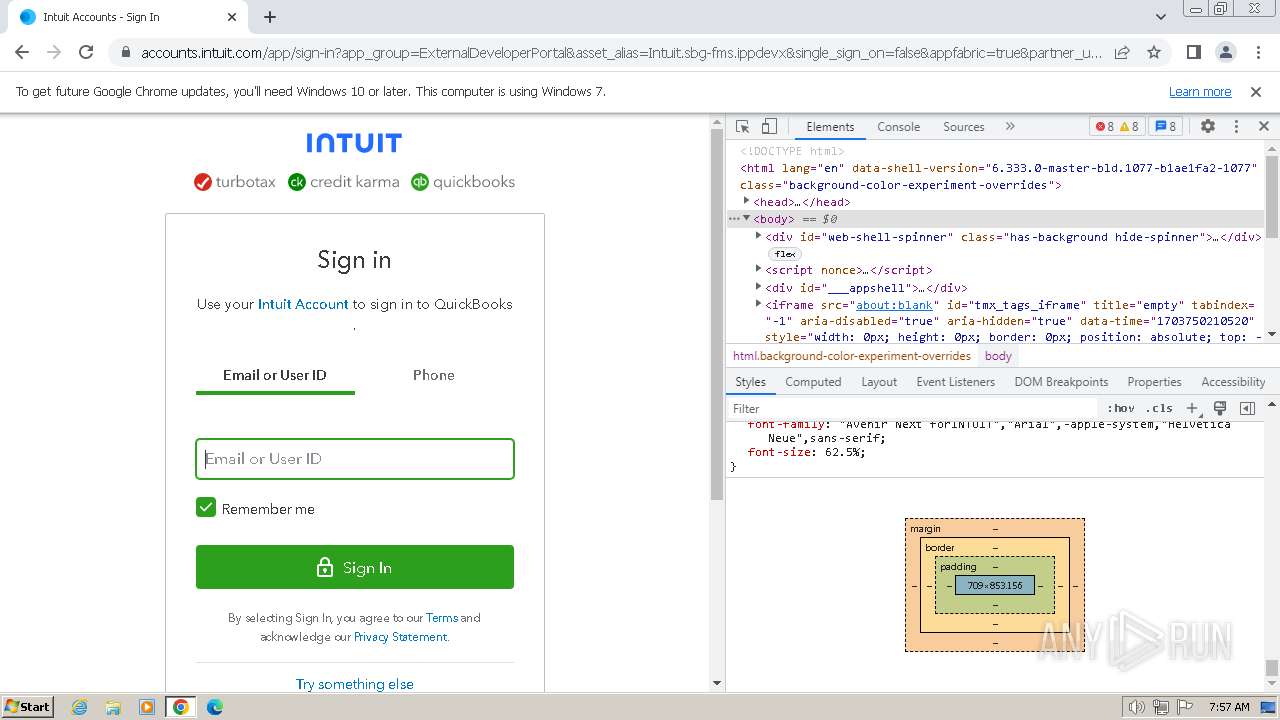1280x720 pixels.
Task: Open the blue issues count badge
Action: (1165, 127)
